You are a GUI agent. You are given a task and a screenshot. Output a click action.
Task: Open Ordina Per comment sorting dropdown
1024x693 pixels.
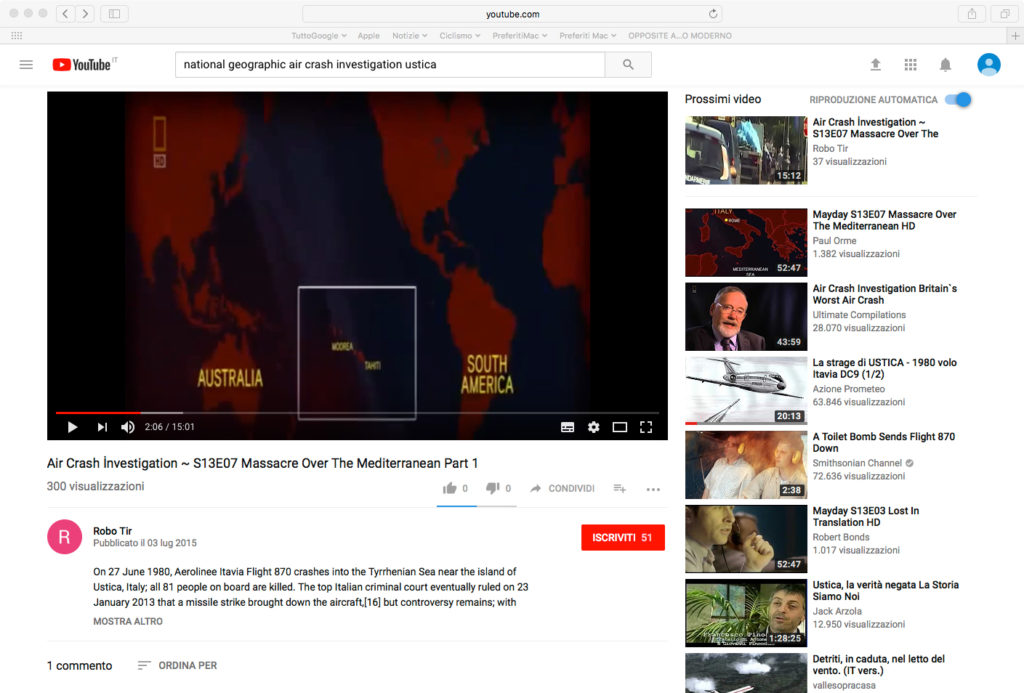click(177, 665)
